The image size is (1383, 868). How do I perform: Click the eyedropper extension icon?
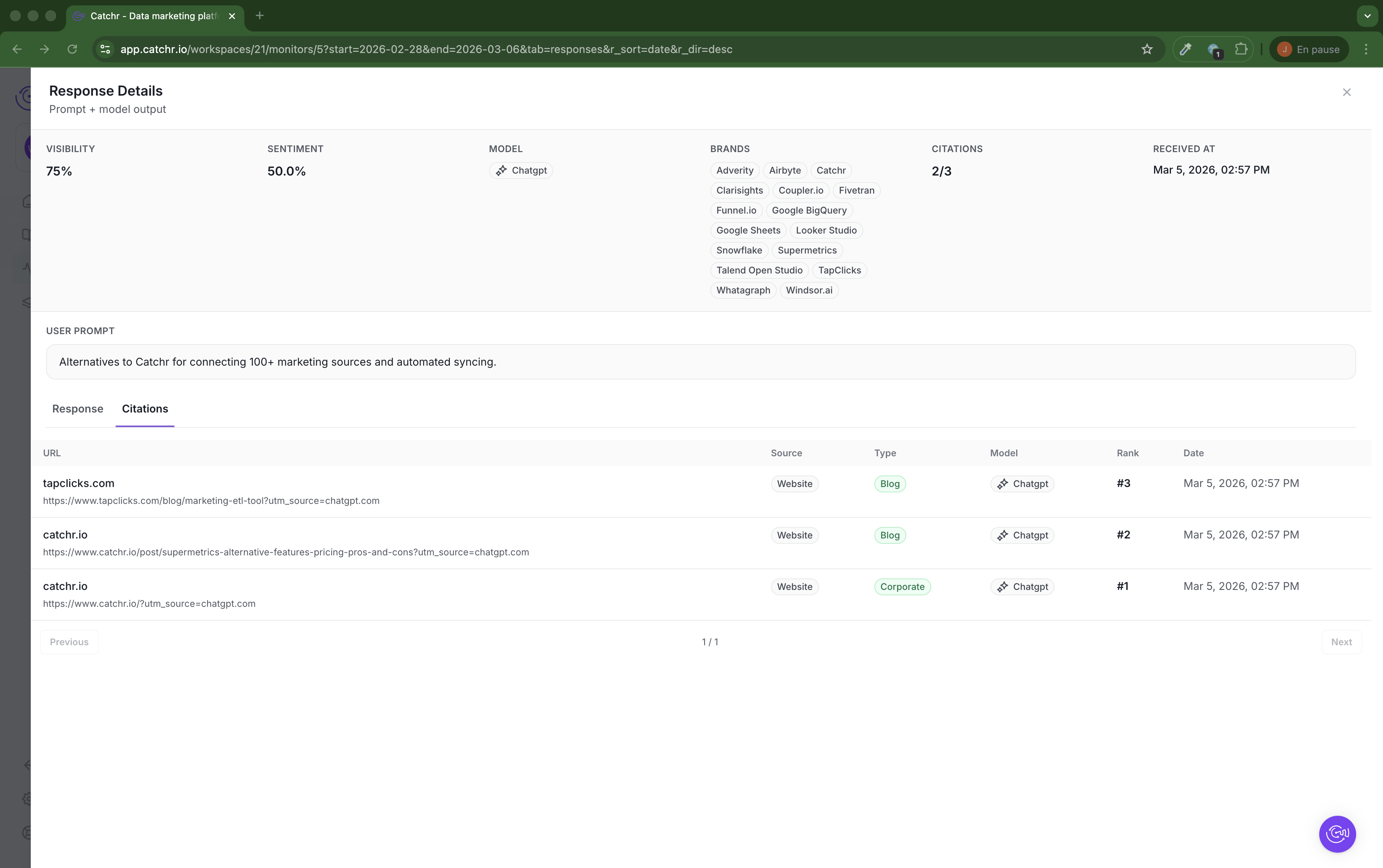(x=1186, y=50)
